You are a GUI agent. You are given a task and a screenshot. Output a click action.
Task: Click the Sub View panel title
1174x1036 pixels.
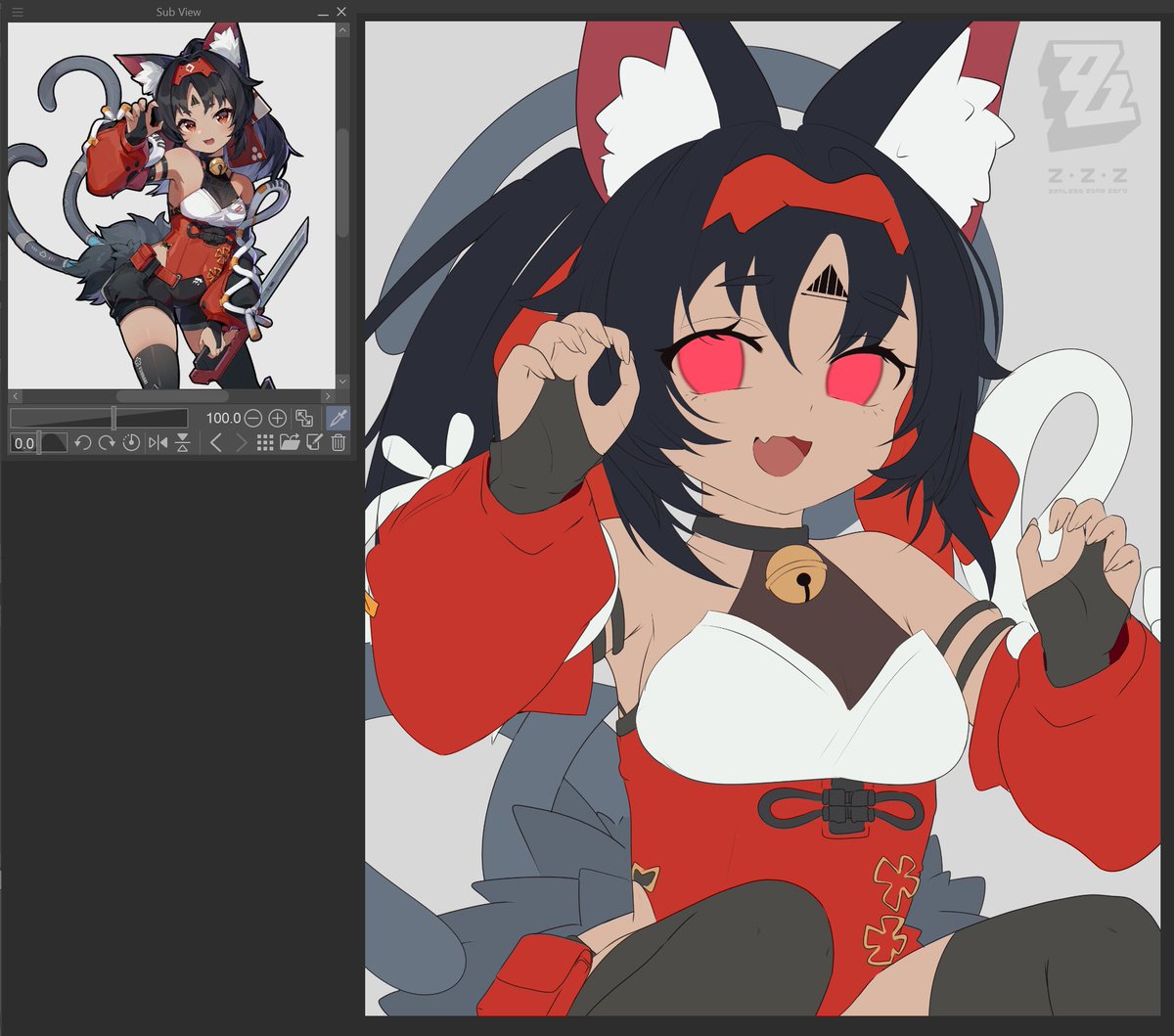point(178,12)
